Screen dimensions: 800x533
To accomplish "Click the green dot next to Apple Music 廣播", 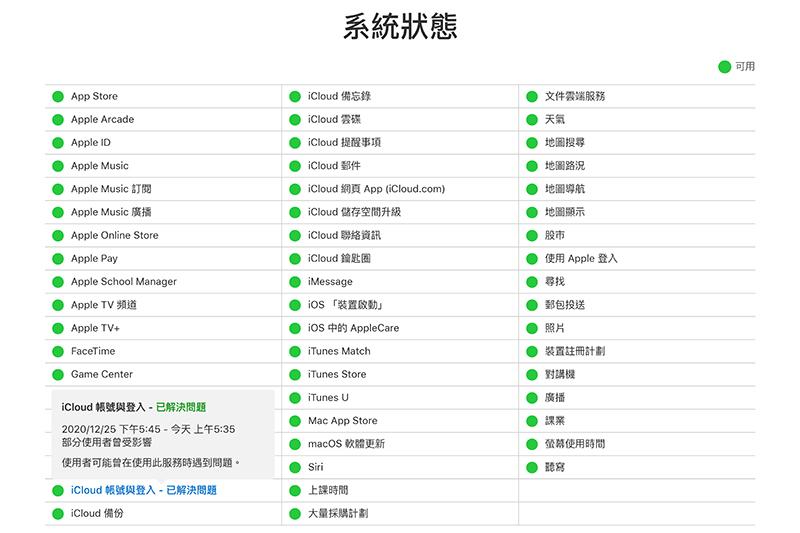I will pos(56,213).
